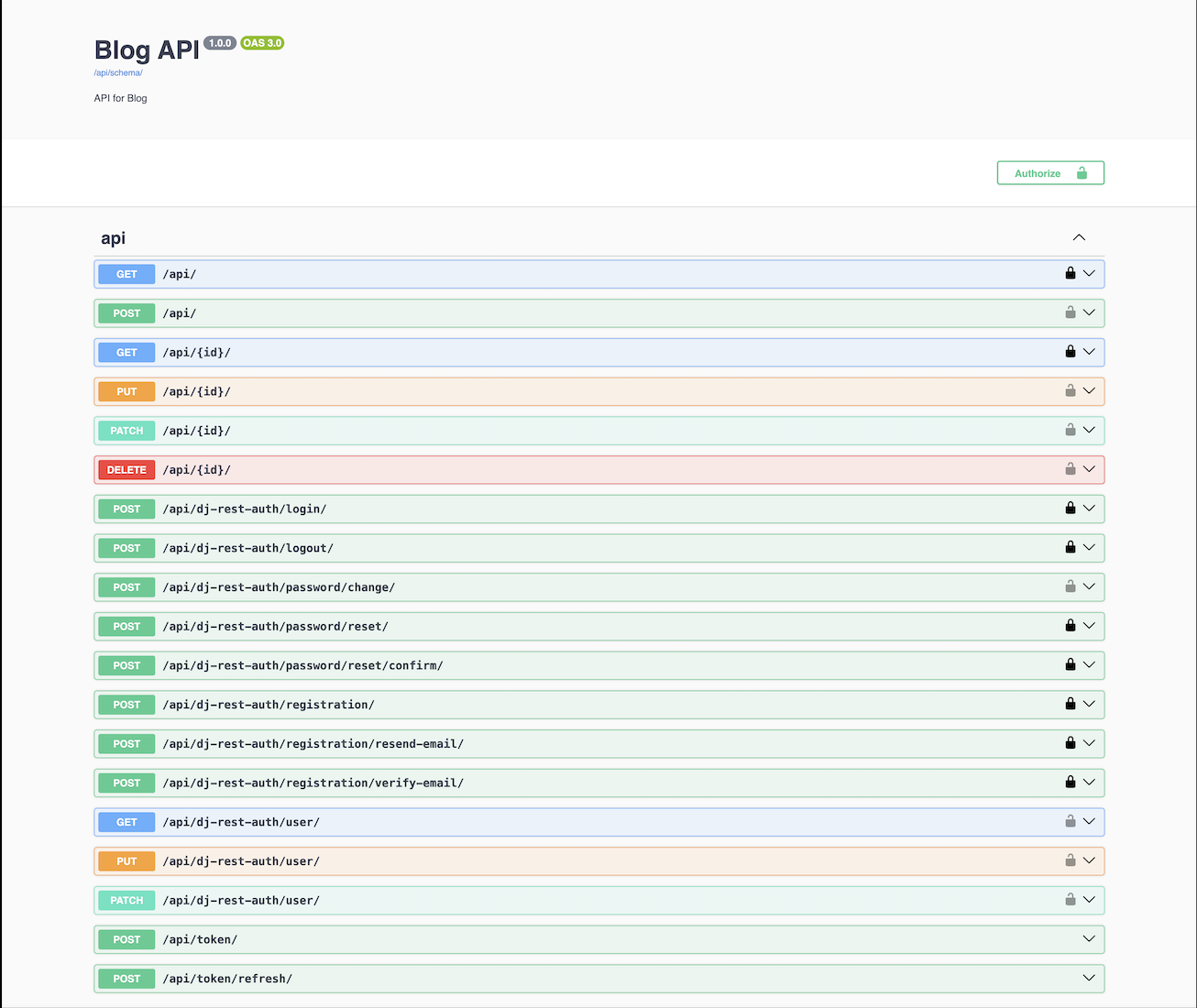Screen dimensions: 1197x1008
Task: Click path text /api/dj-rest-auth/login/
Action: [x=245, y=509]
